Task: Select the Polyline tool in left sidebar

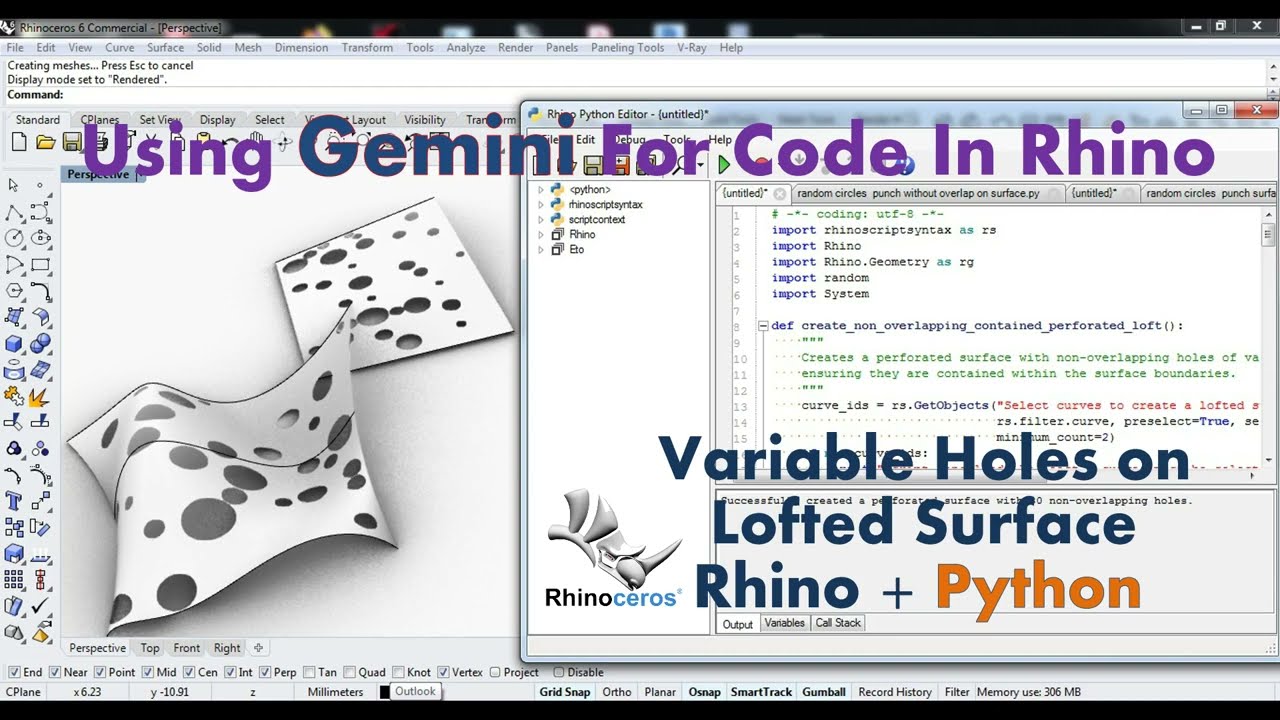Action: [14, 212]
